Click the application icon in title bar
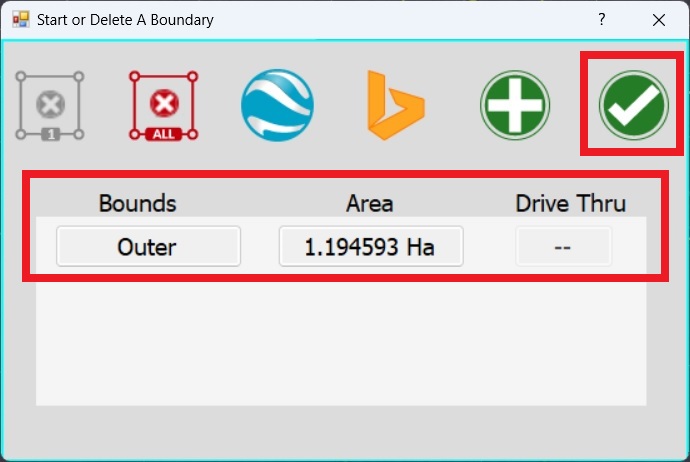Viewport: 690px width, 462px height. pyautogui.click(x=21, y=19)
